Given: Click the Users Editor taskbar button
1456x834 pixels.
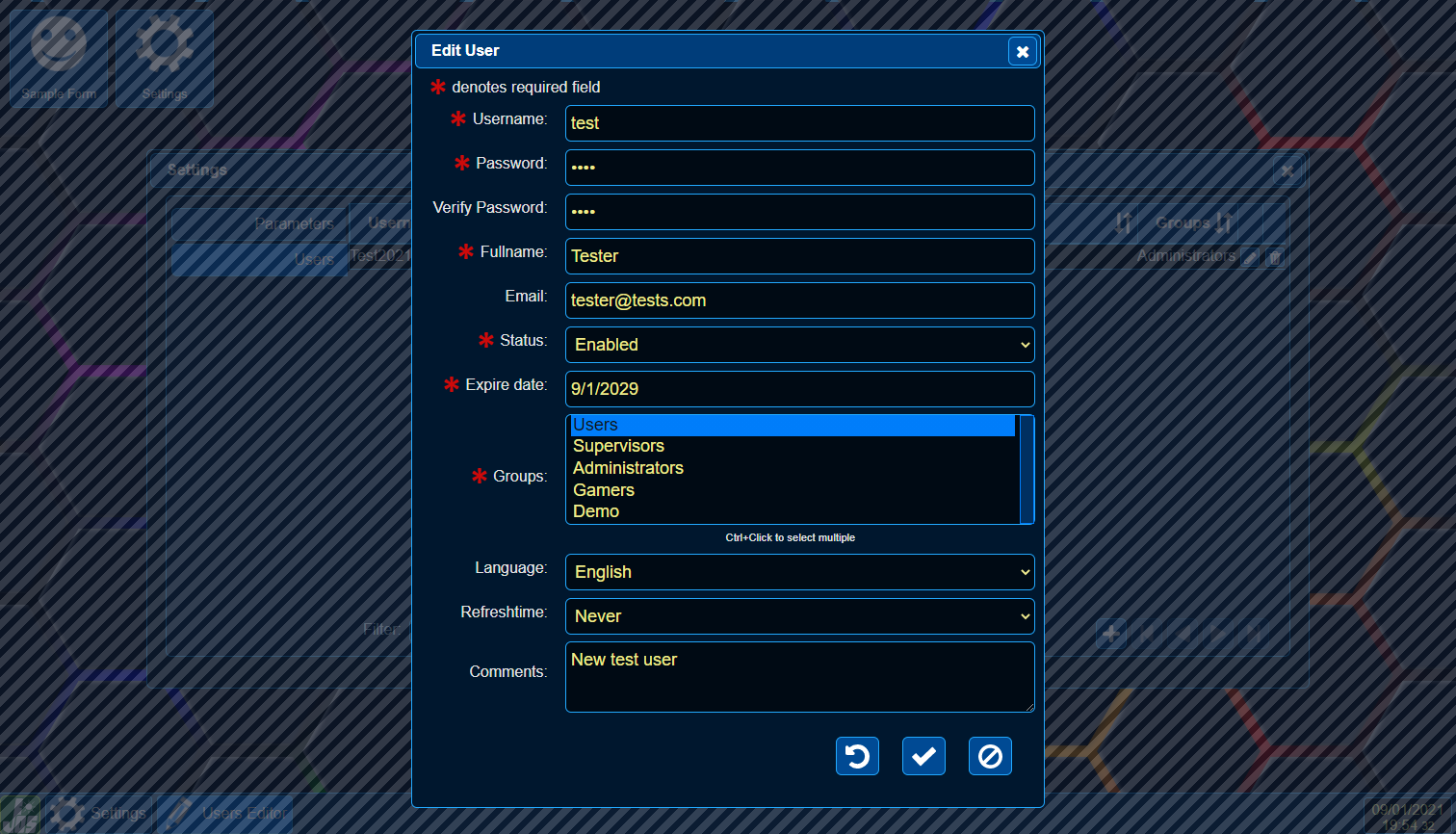Looking at the screenshot, I should tap(224, 814).
